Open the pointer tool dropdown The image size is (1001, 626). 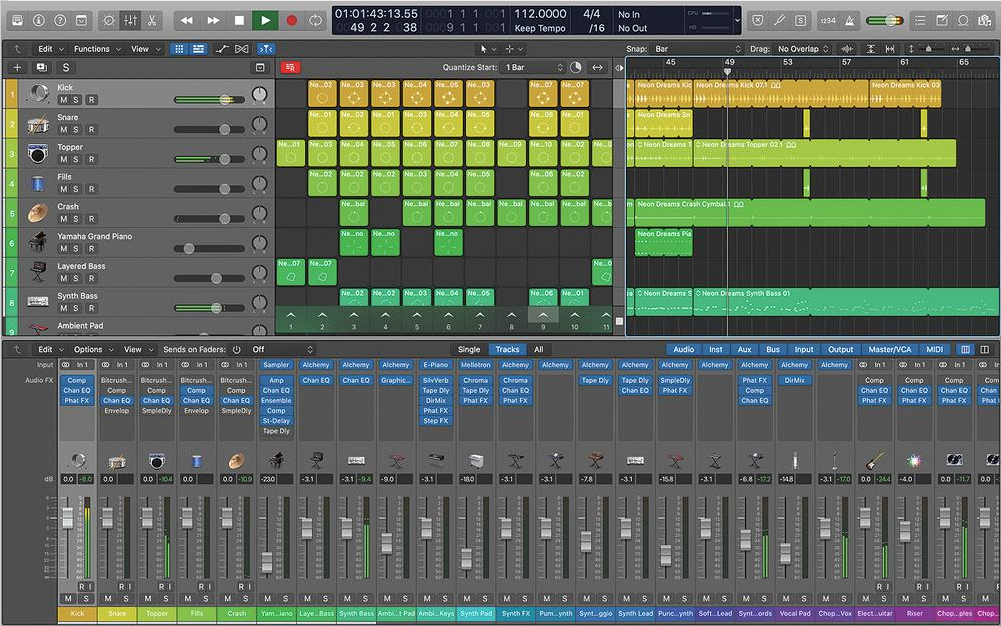coord(486,48)
